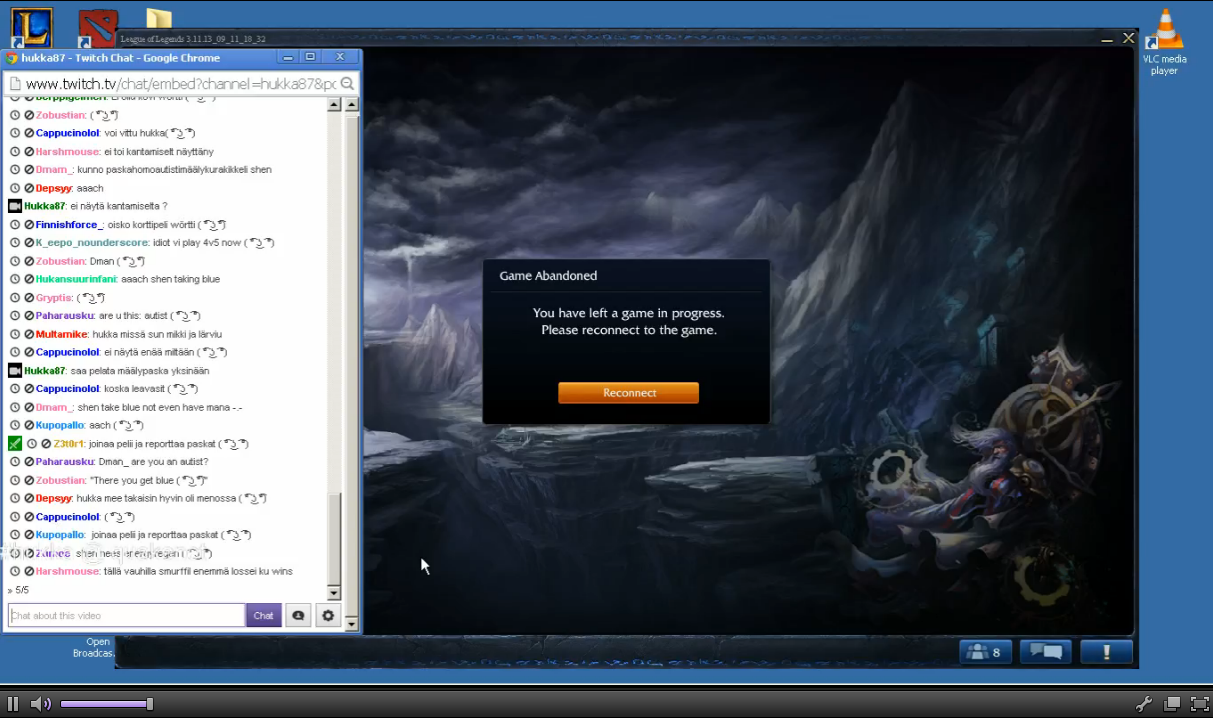Timeout Multarnike via clock icon
This screenshot has height=718, width=1213.
15,334
